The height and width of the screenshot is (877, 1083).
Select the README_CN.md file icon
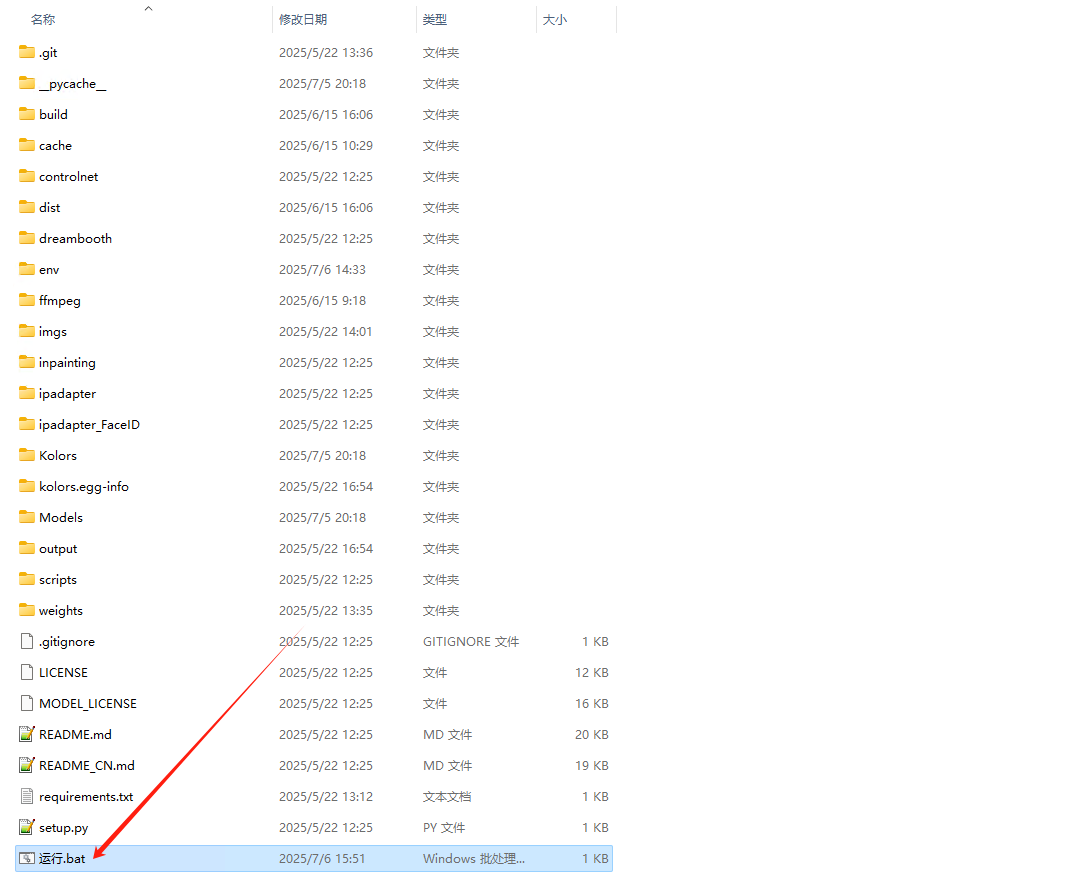pos(27,766)
